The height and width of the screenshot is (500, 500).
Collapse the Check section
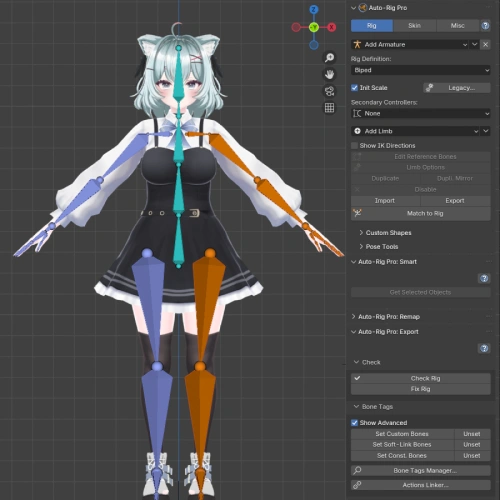[367, 362]
